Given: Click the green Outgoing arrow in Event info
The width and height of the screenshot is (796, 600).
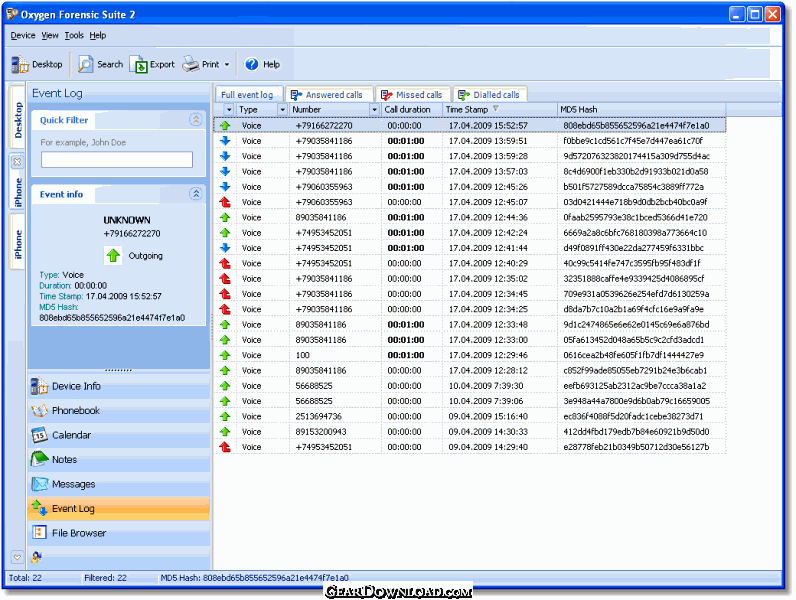Looking at the screenshot, I should click(113, 255).
